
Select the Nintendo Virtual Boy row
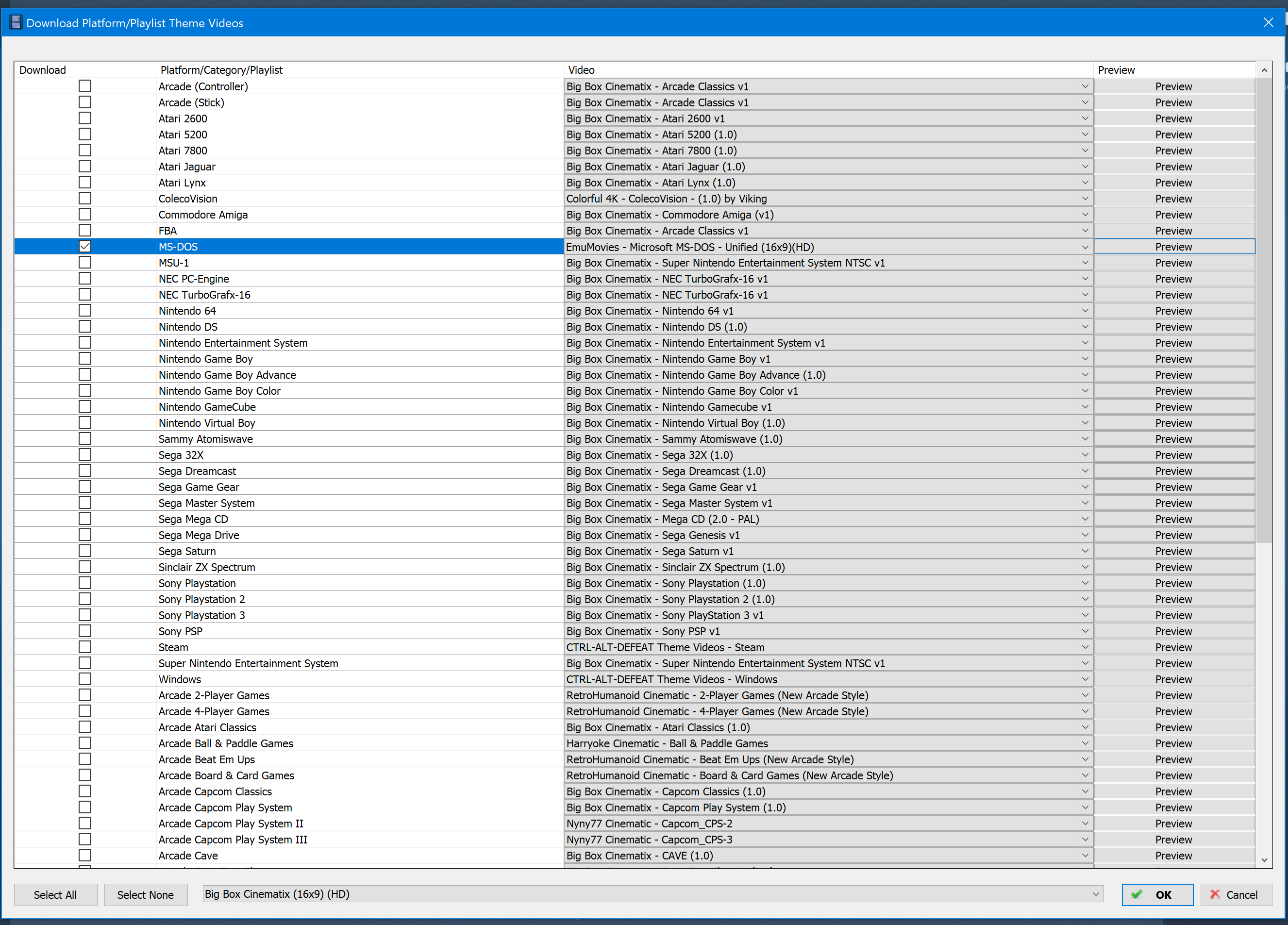[359, 422]
